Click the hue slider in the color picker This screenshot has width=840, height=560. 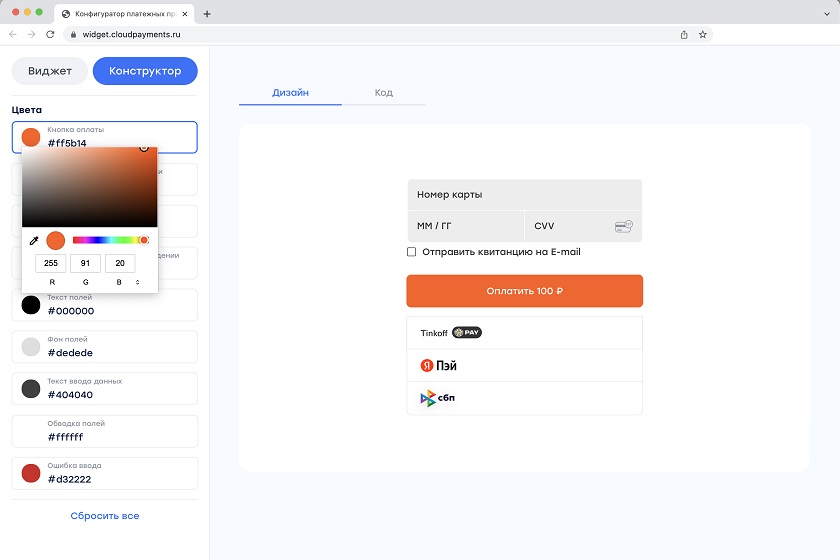(108, 240)
